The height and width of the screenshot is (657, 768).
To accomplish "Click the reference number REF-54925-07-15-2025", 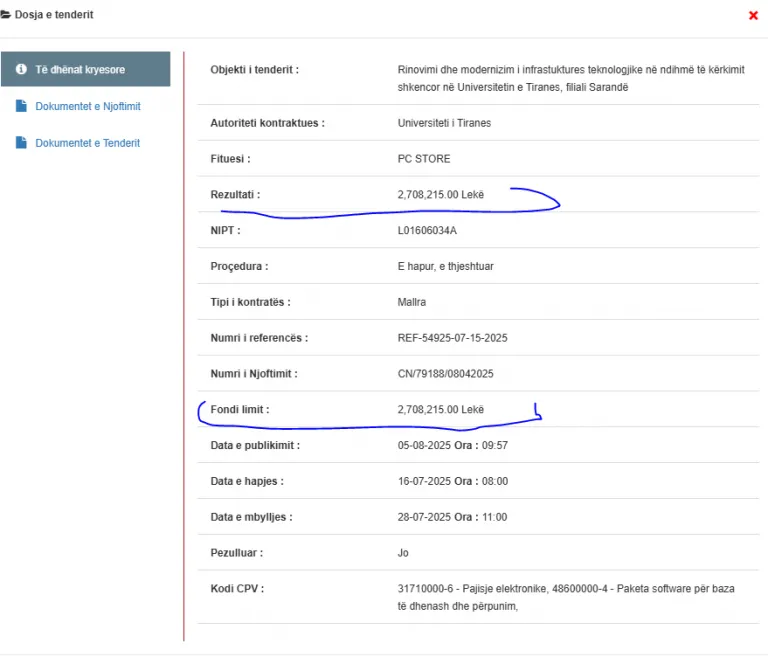I will tap(452, 338).
